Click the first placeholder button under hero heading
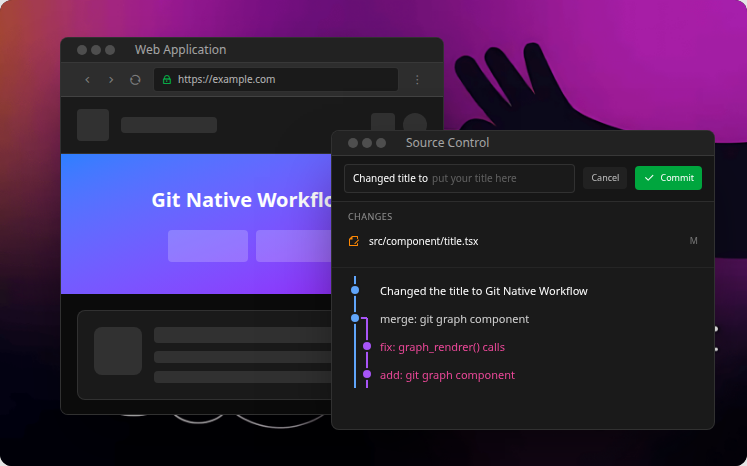747x466 pixels. [x=208, y=246]
